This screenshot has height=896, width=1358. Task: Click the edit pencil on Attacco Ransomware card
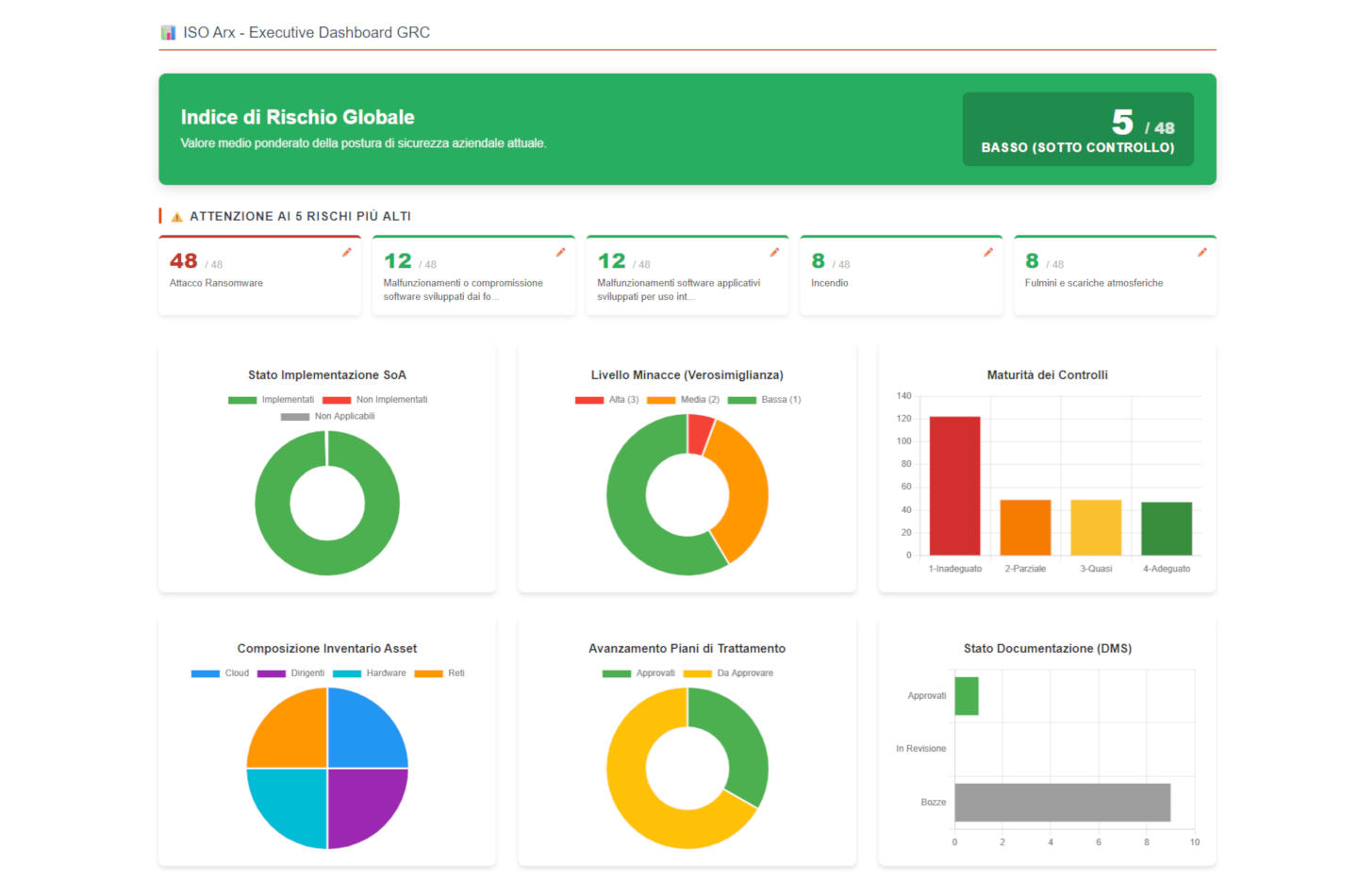coord(346,253)
